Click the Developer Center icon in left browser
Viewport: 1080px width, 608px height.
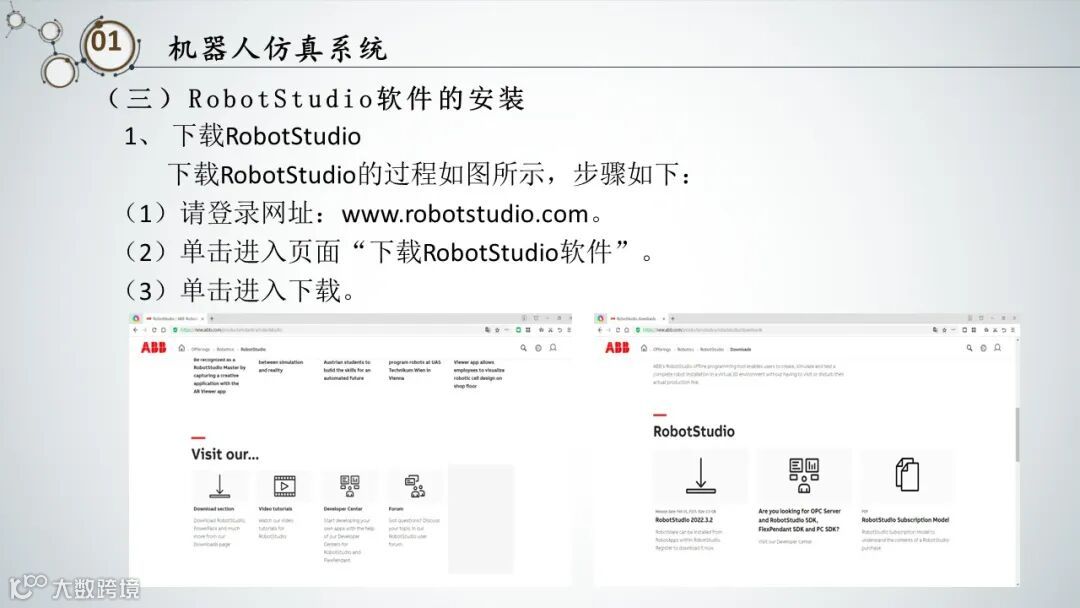coord(349,486)
